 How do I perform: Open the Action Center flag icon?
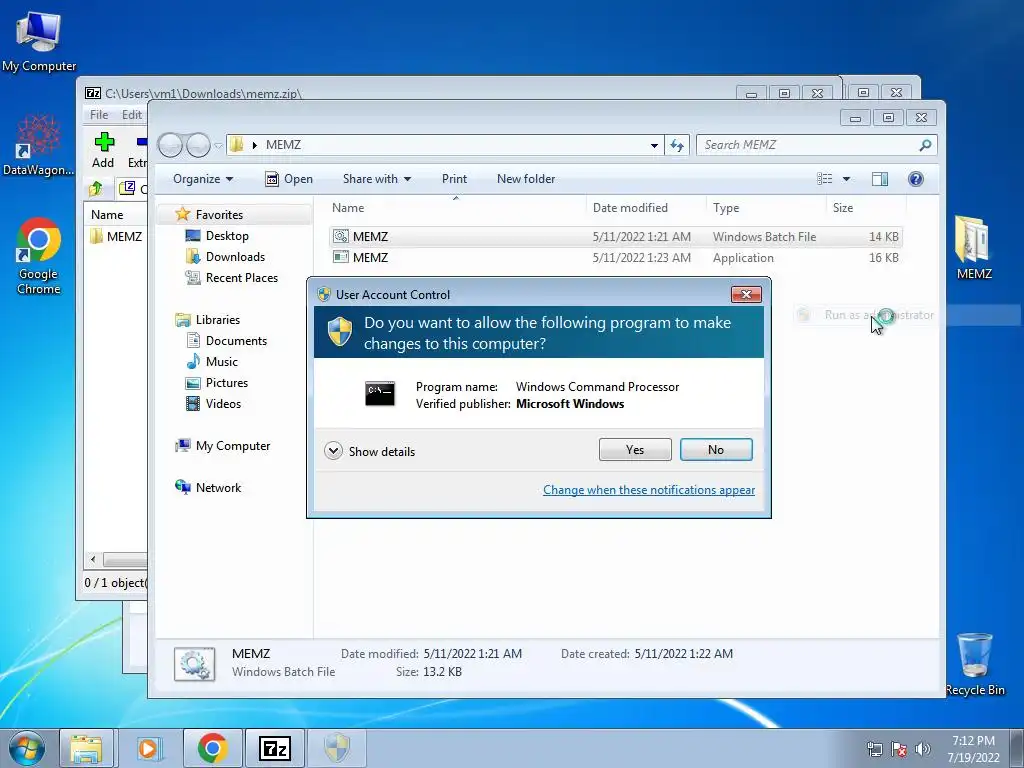[899, 749]
